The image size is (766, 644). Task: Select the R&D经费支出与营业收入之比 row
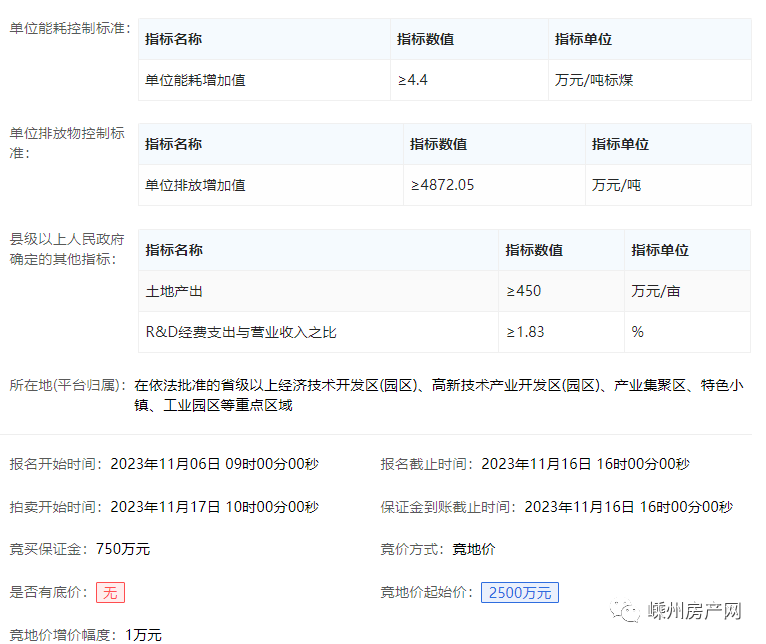click(241, 332)
